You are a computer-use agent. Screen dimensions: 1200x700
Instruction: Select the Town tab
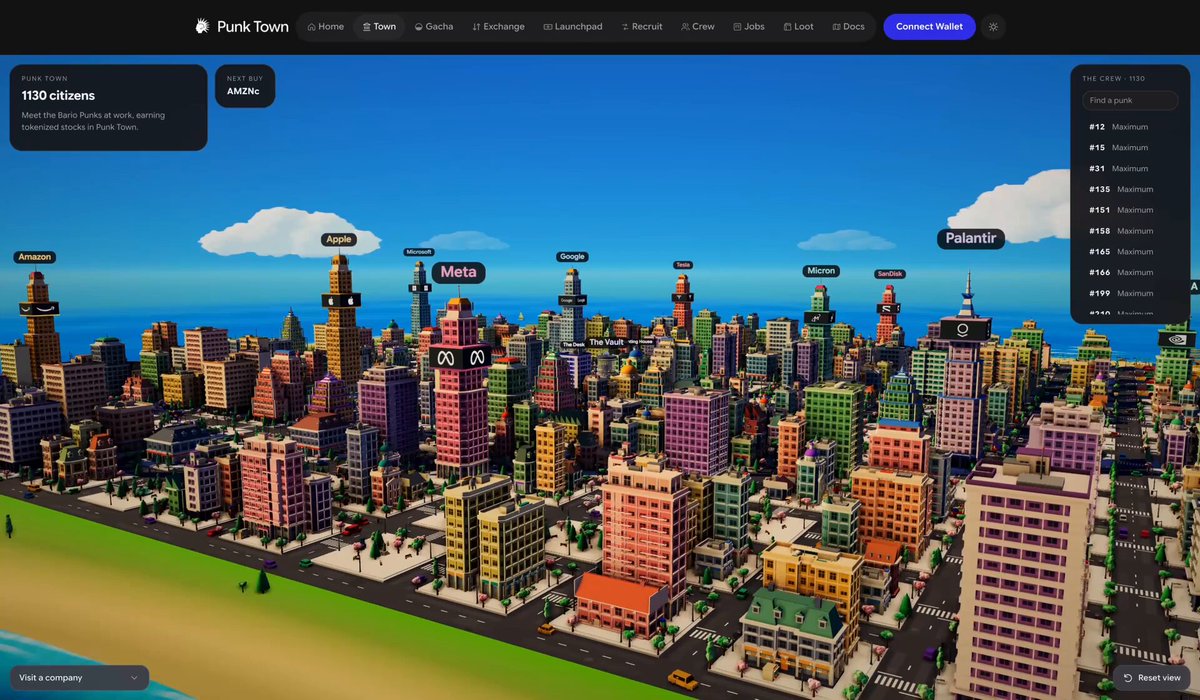(x=379, y=27)
